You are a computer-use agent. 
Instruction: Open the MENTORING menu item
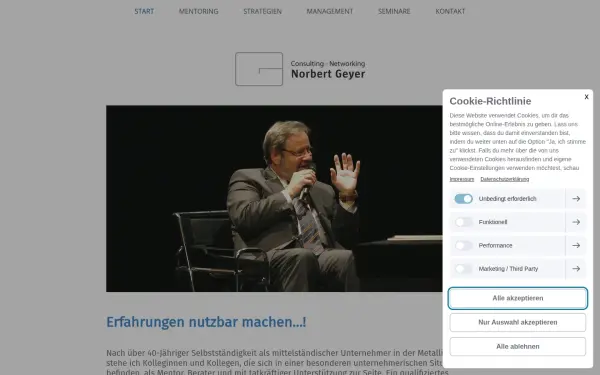click(x=199, y=11)
